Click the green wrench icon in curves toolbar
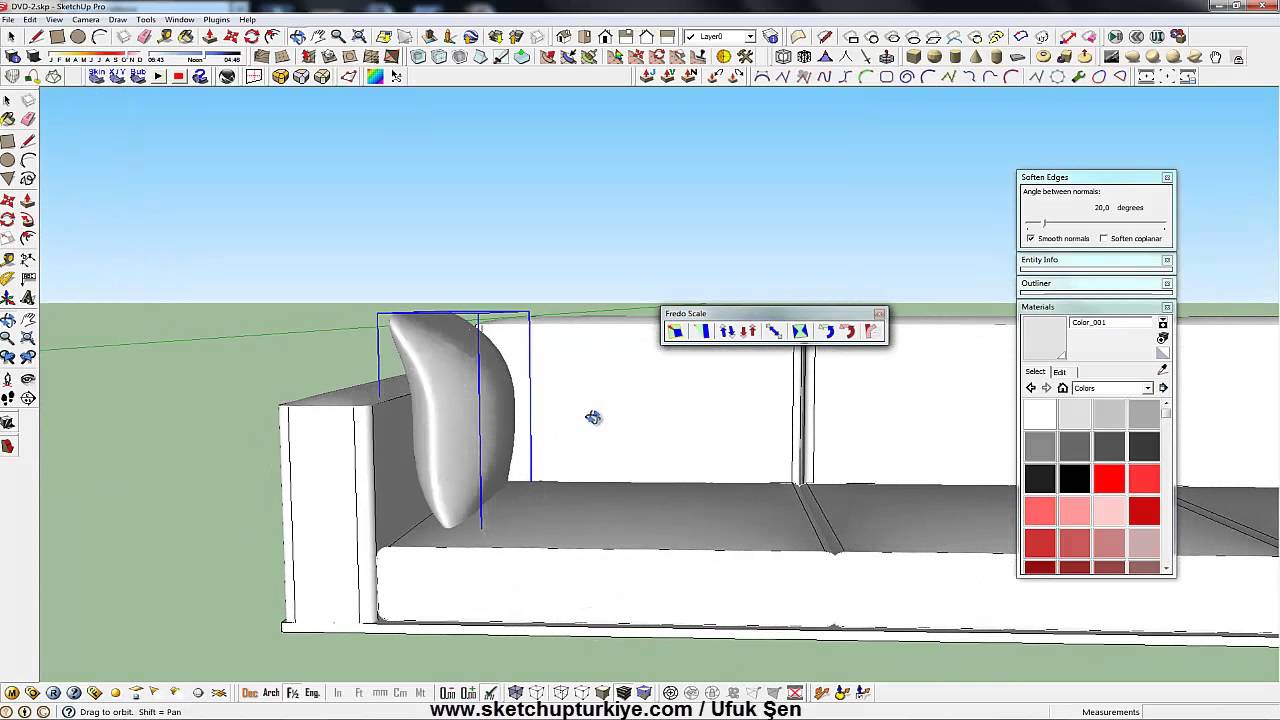 click(x=1078, y=76)
